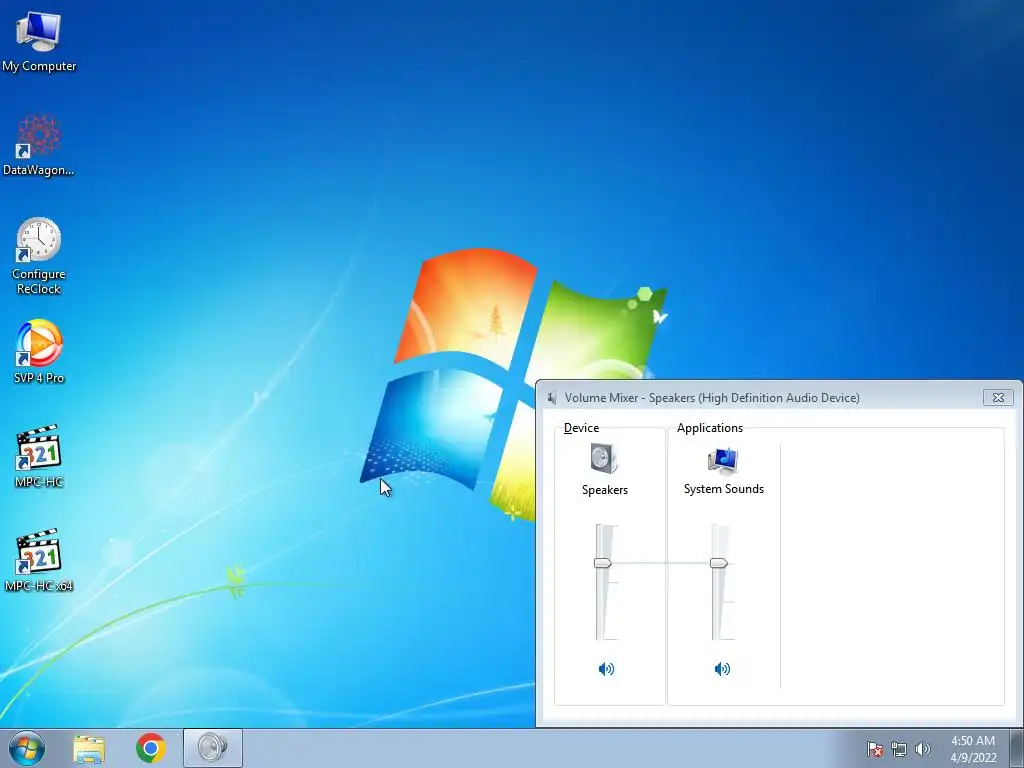Open Windows Explorer from the taskbar
The image size is (1024, 768).
coord(89,748)
